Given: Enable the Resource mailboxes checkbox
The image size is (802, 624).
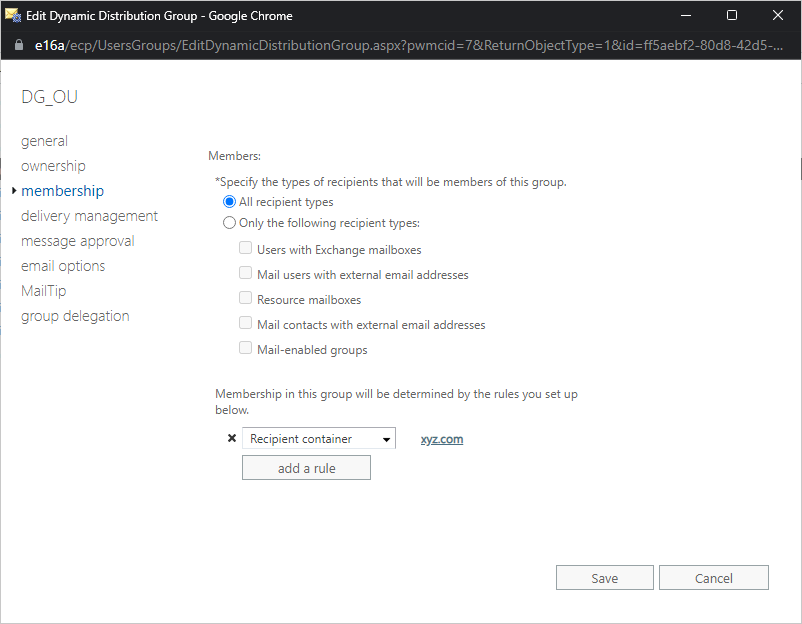Looking at the screenshot, I should [x=245, y=297].
